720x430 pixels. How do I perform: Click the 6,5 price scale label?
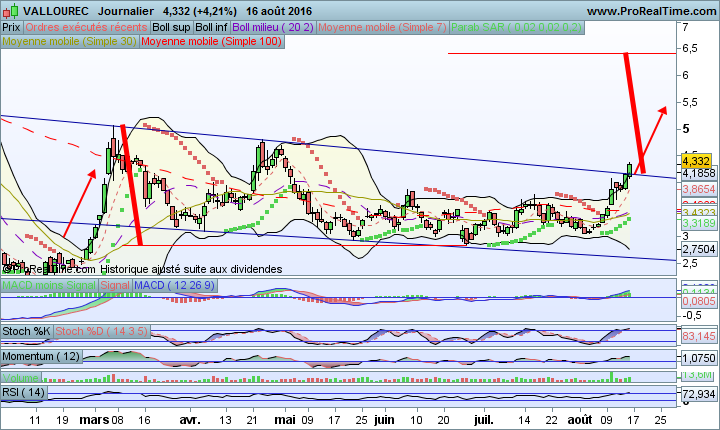[690, 48]
